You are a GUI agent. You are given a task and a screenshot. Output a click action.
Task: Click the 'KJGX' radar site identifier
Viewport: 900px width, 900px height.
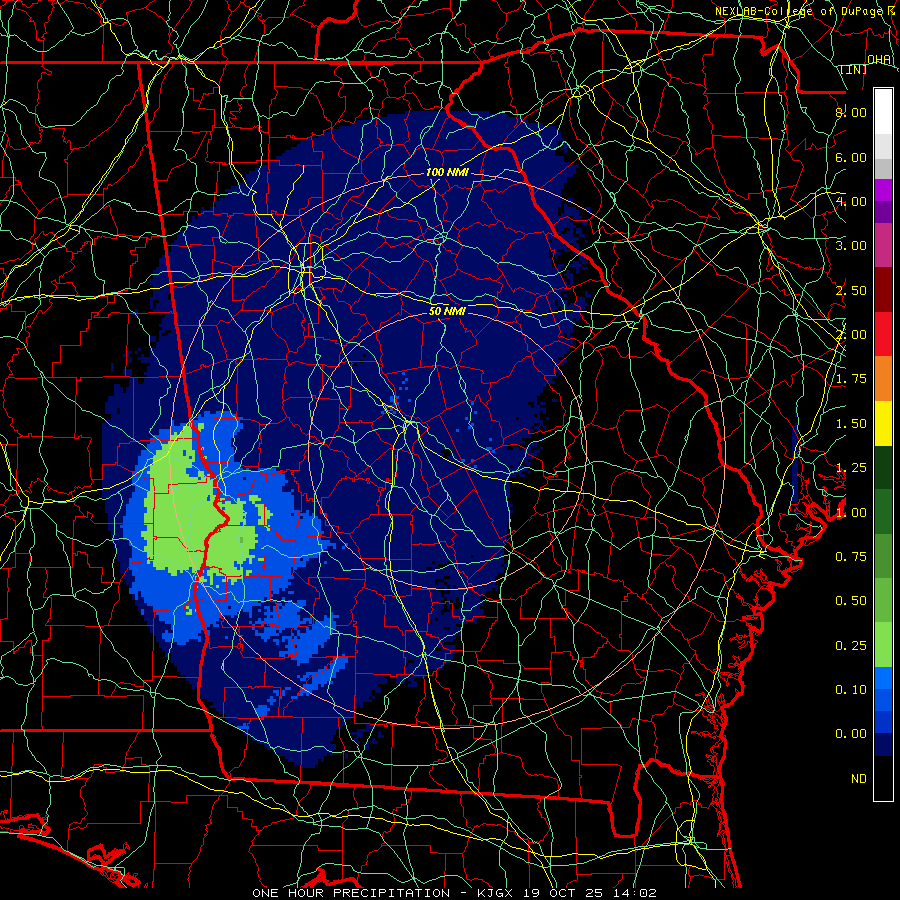click(495, 893)
